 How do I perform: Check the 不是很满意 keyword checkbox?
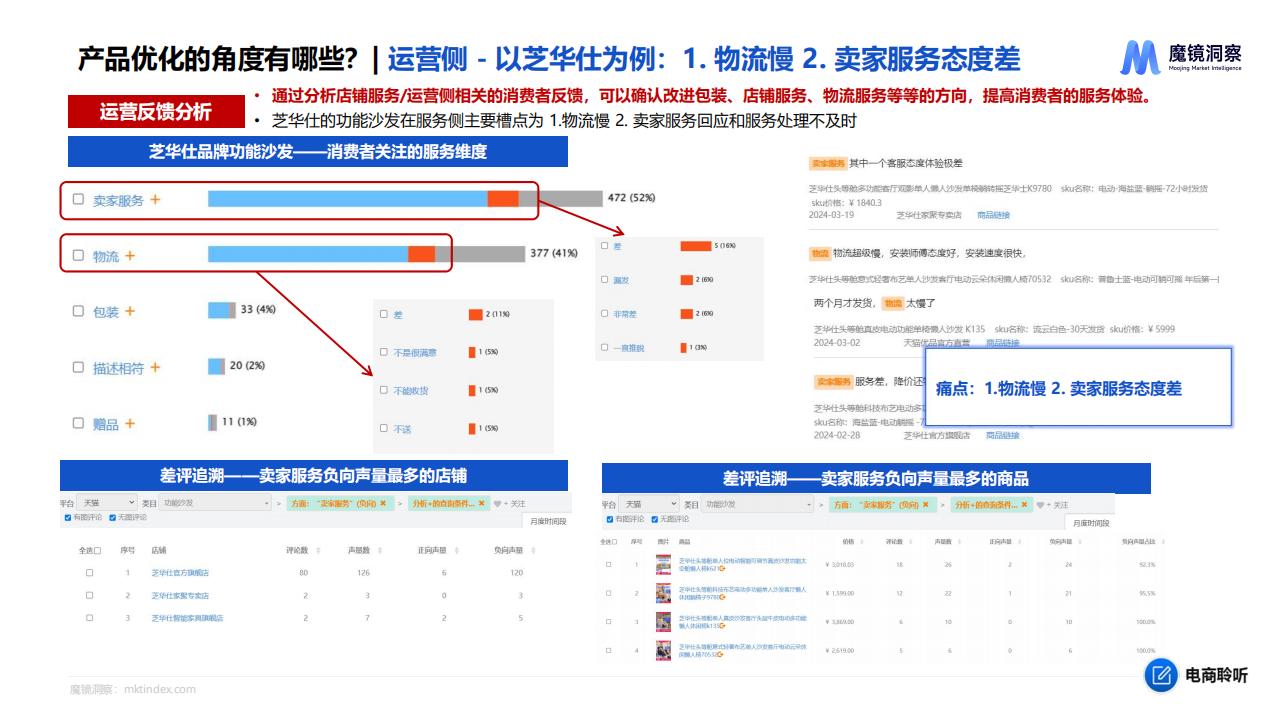(384, 352)
